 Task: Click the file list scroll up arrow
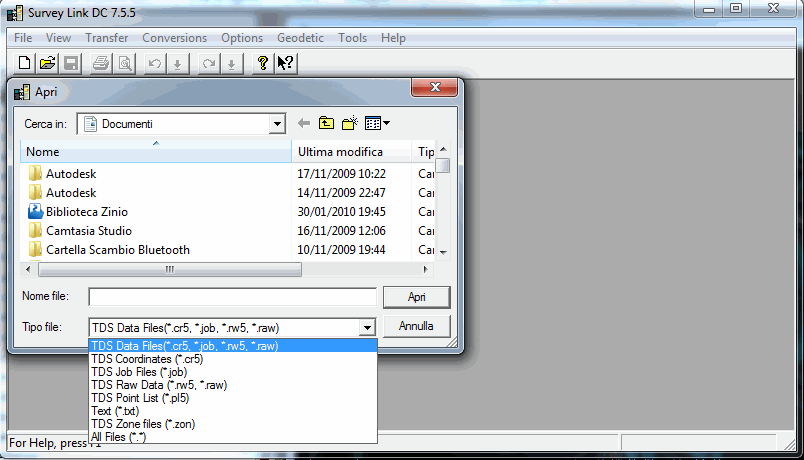[444, 149]
